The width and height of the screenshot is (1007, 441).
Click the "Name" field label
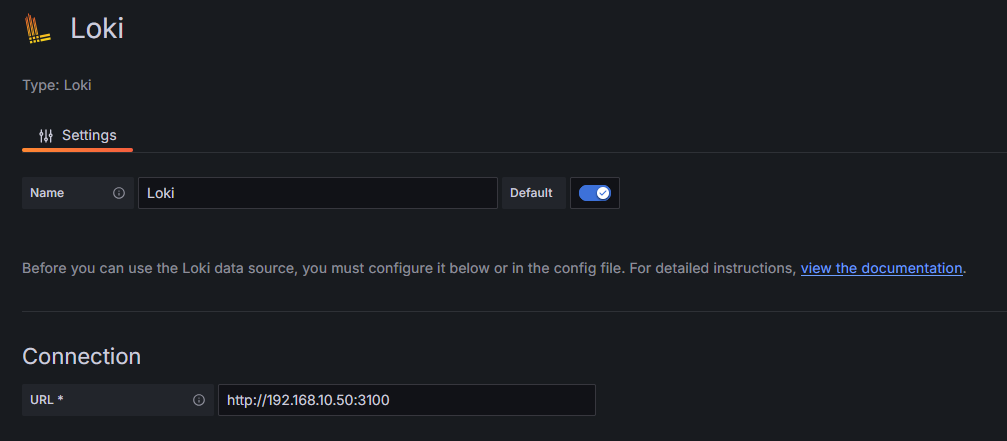[x=47, y=193]
